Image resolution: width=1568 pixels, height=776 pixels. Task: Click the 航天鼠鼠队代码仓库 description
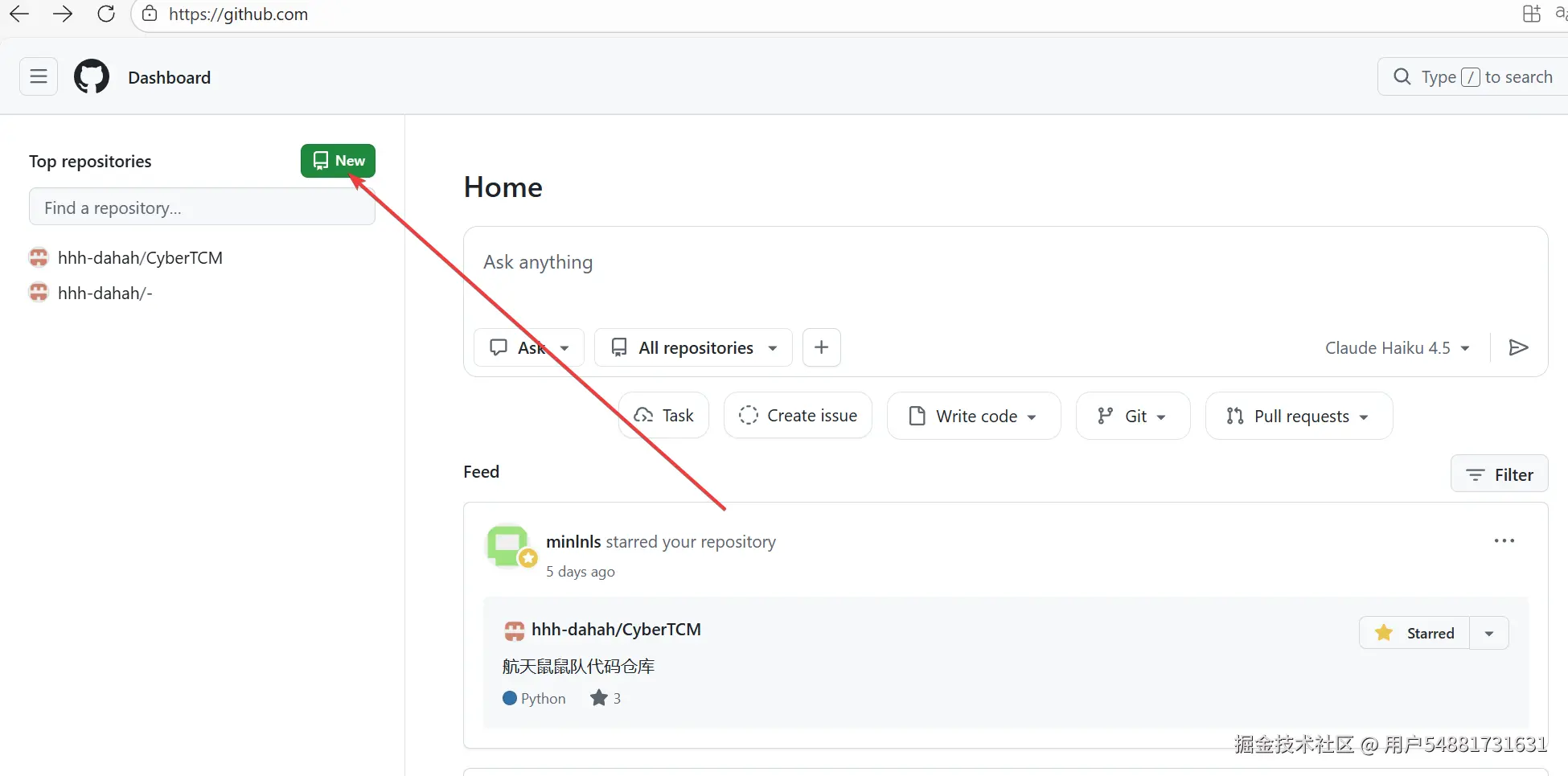click(579, 667)
